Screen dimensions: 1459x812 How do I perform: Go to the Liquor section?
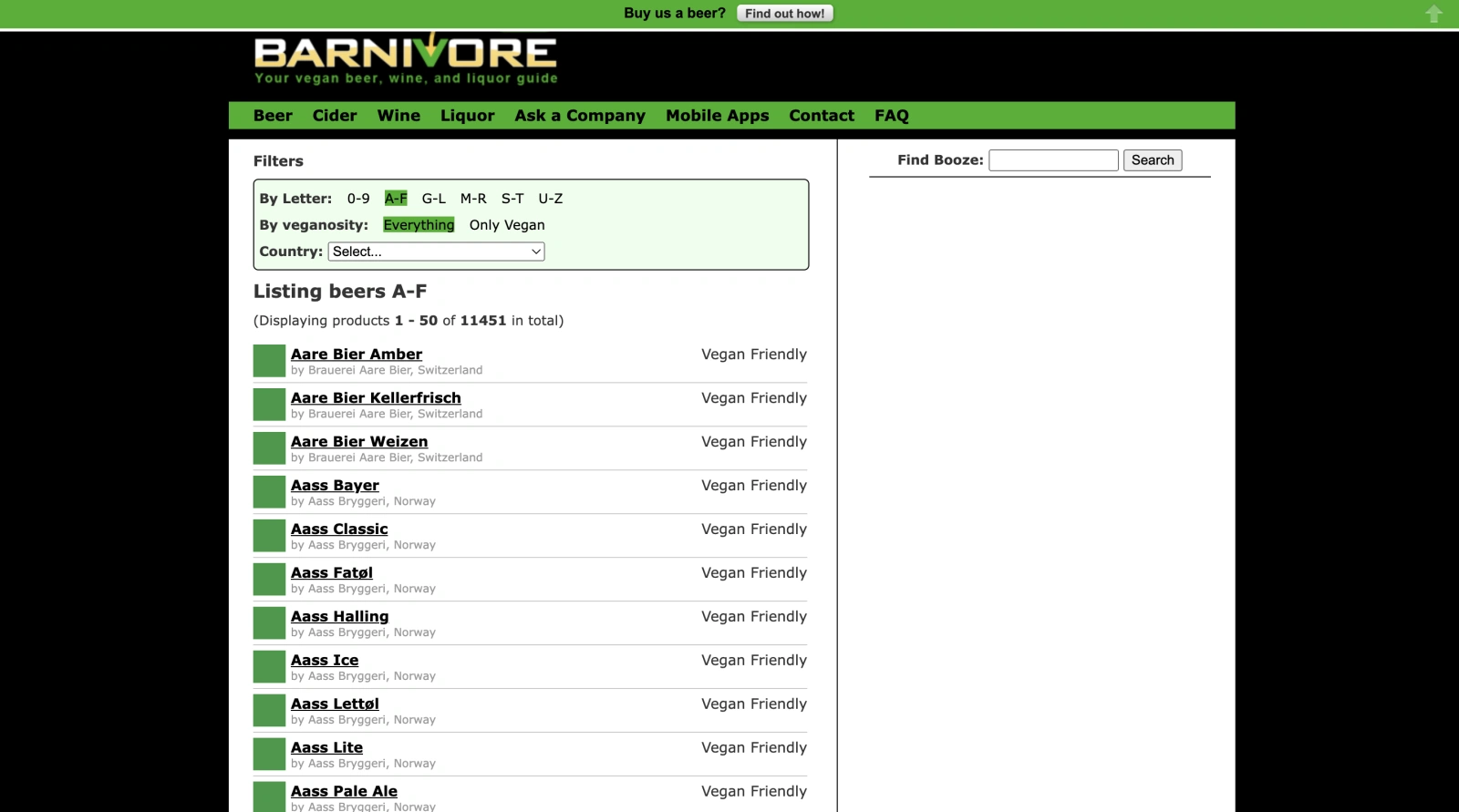467,116
